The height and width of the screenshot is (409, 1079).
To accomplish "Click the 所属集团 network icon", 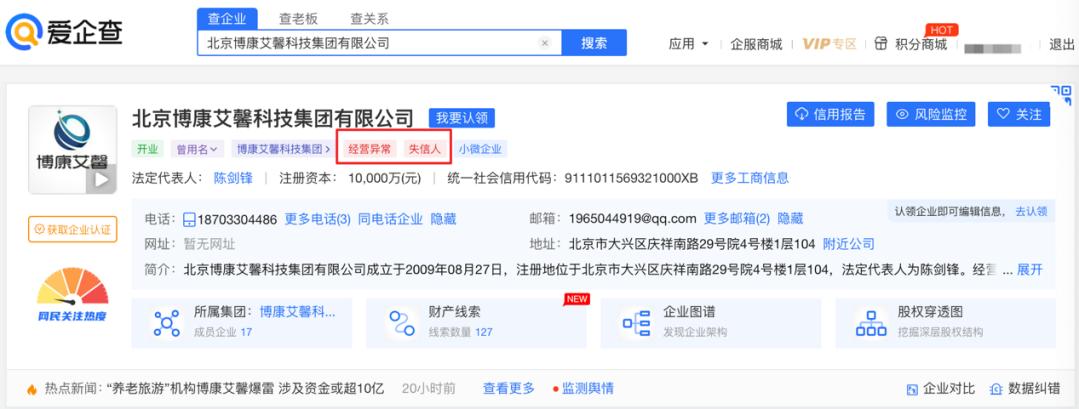I will pos(166,323).
